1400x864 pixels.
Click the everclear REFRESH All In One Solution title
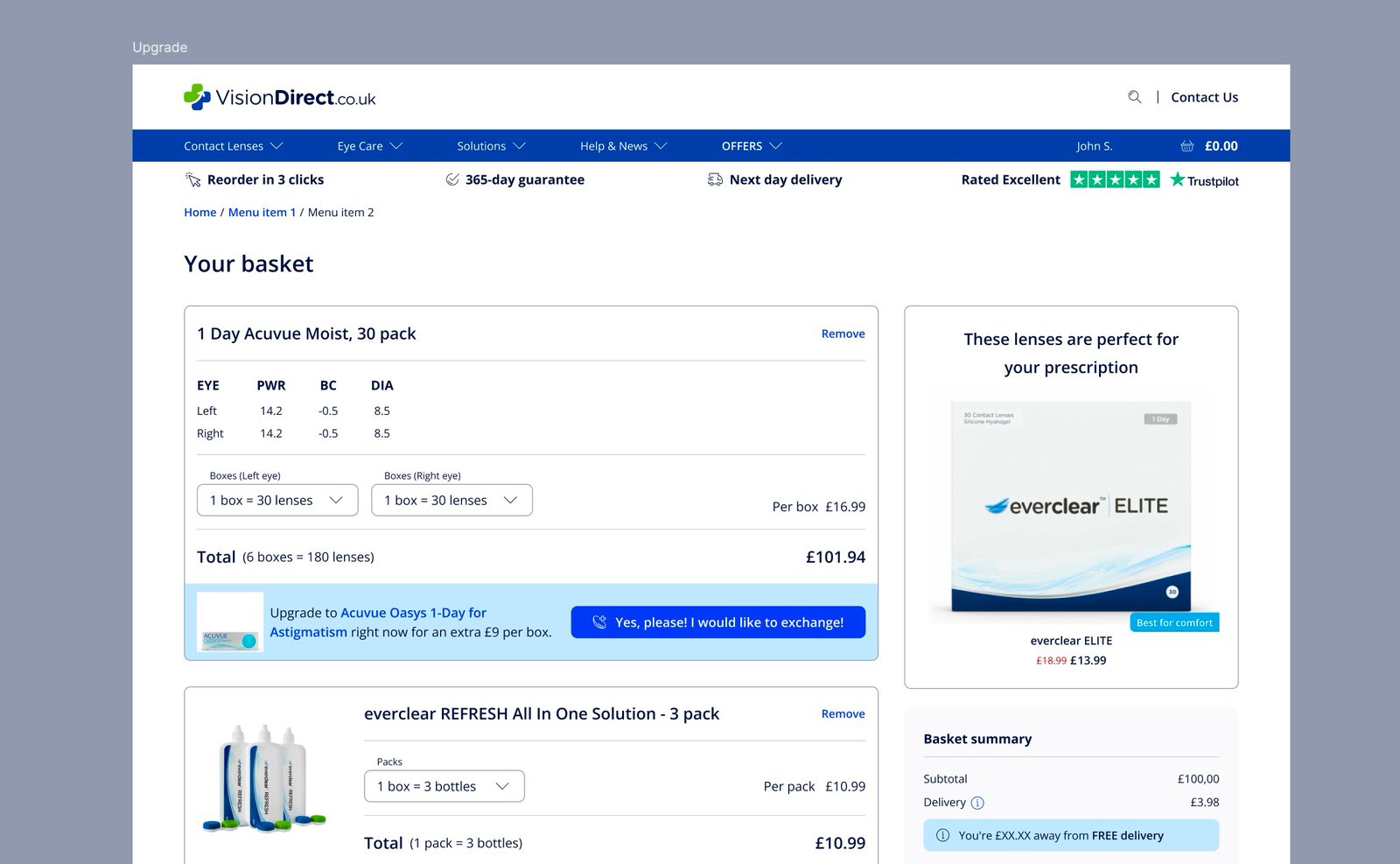coord(542,713)
